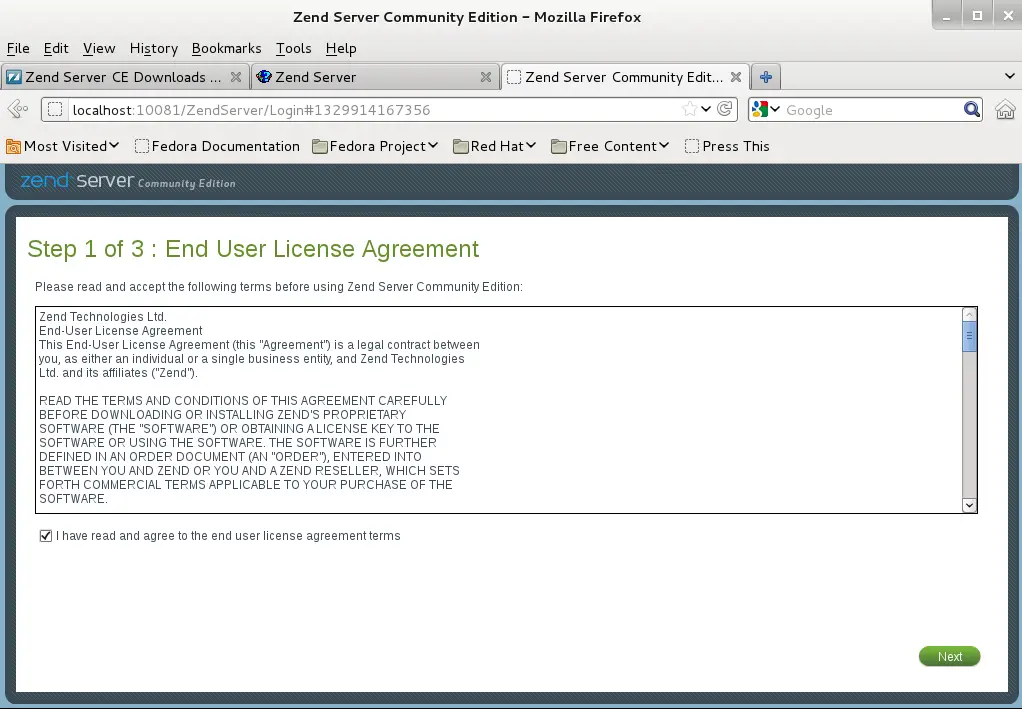Screen dimensions: 1022x709
Task: Open the Fedora Documentation bookmark
Action: [217, 147]
